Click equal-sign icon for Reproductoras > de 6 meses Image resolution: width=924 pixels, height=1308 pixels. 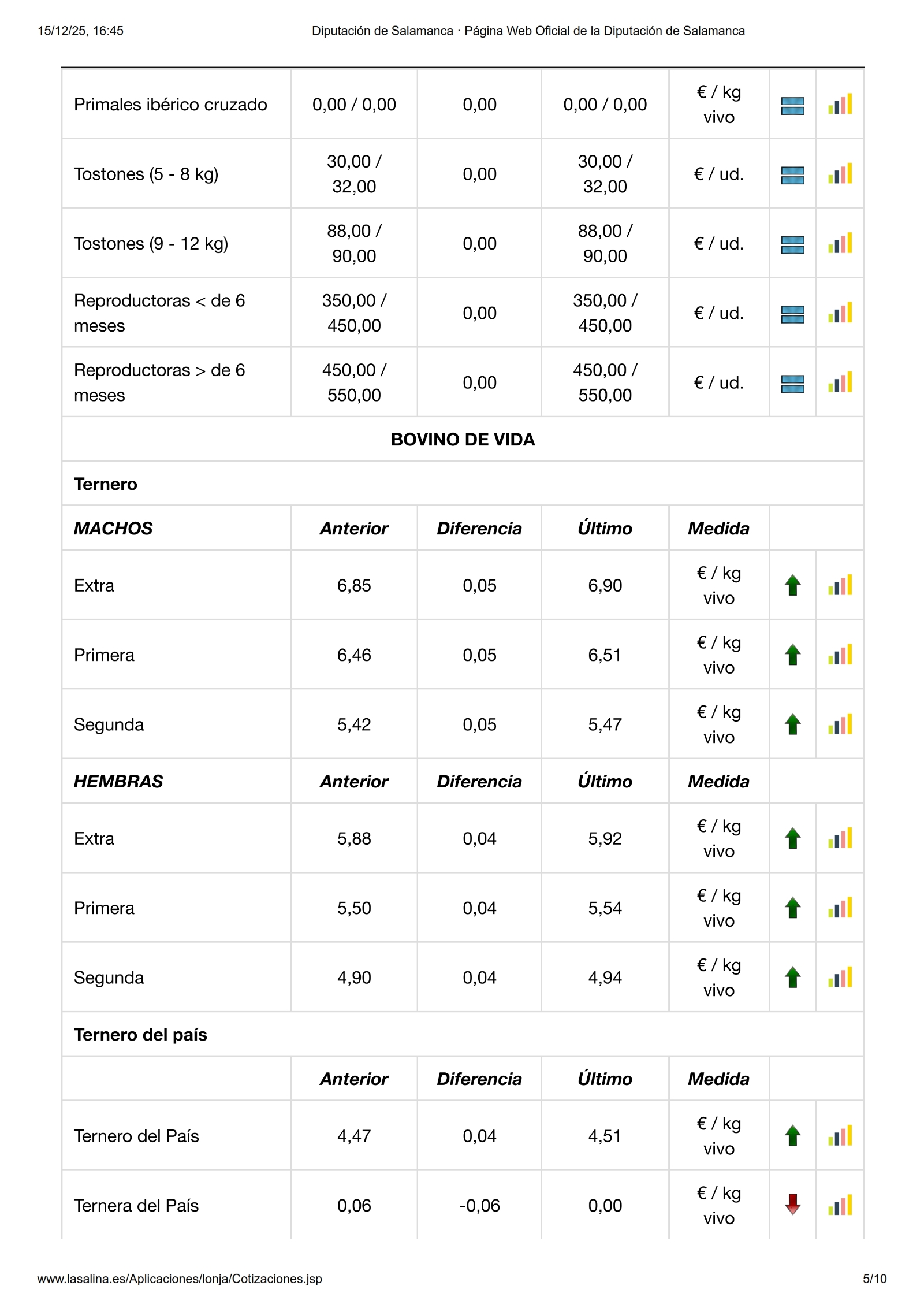792,384
